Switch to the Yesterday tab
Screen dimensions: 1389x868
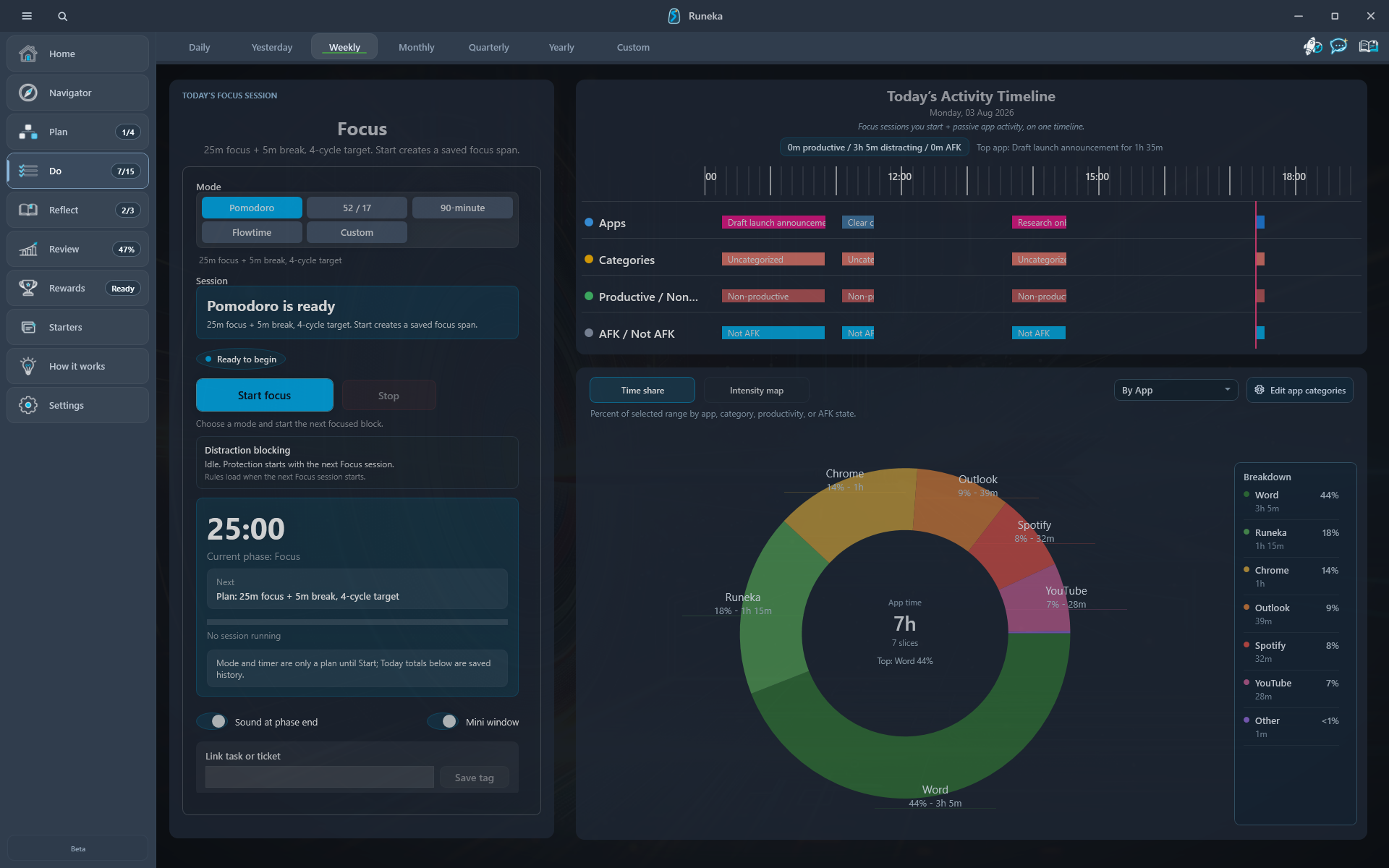pos(272,47)
